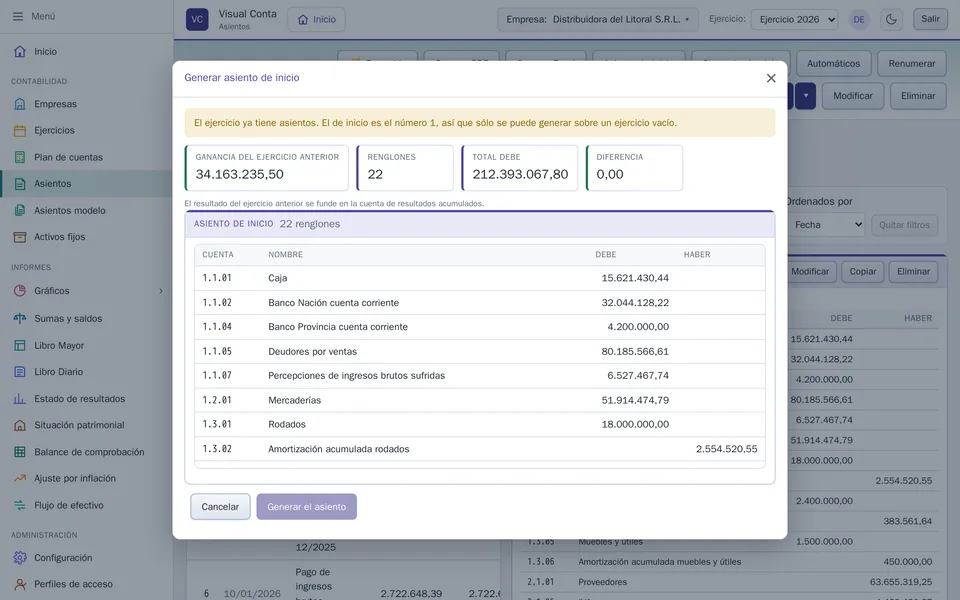Open the Fecha sort dropdown
The image size is (960, 600).
pos(826,225)
